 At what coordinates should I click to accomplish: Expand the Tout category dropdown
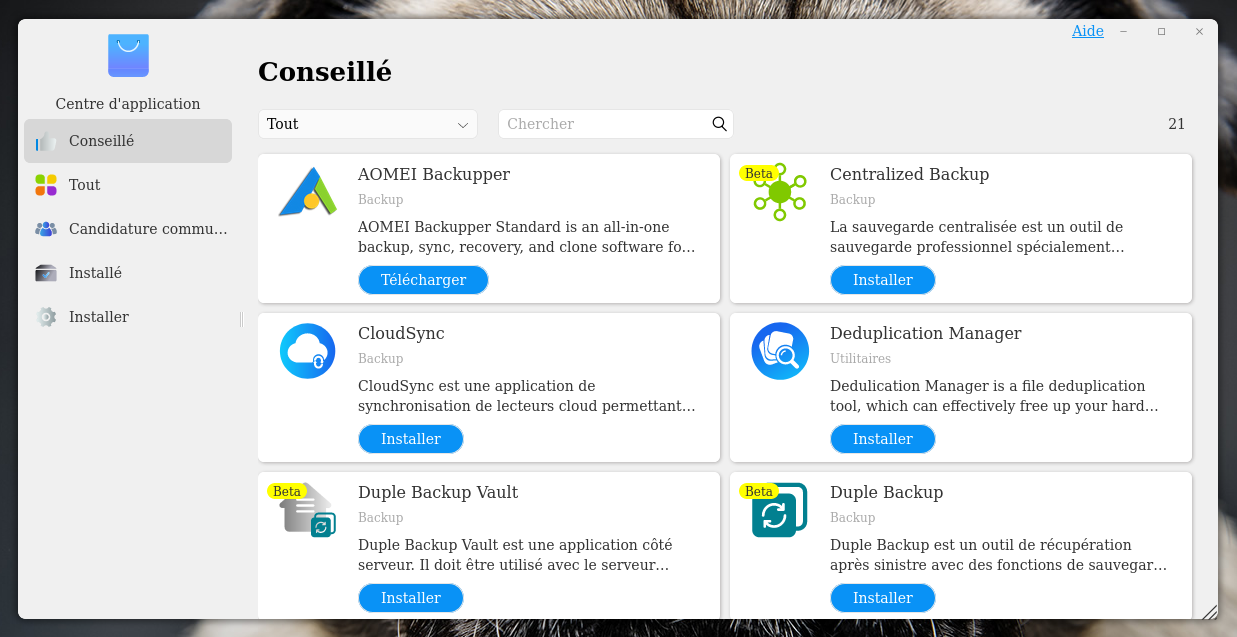point(367,124)
